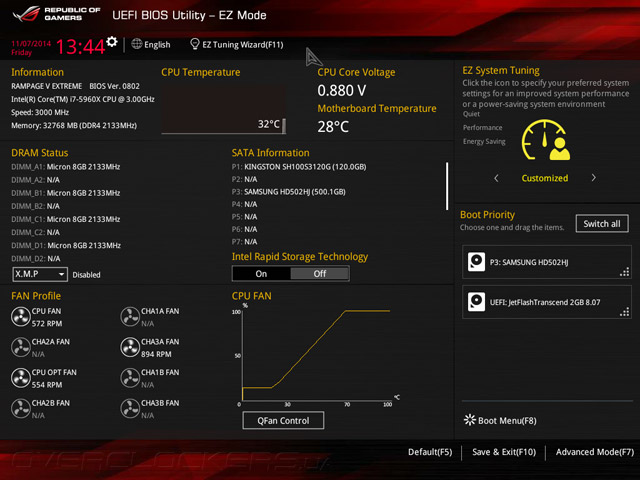Viewport: 640px width, 480px height.
Task: Select the CHA1B FAN icon
Action: 130,378
